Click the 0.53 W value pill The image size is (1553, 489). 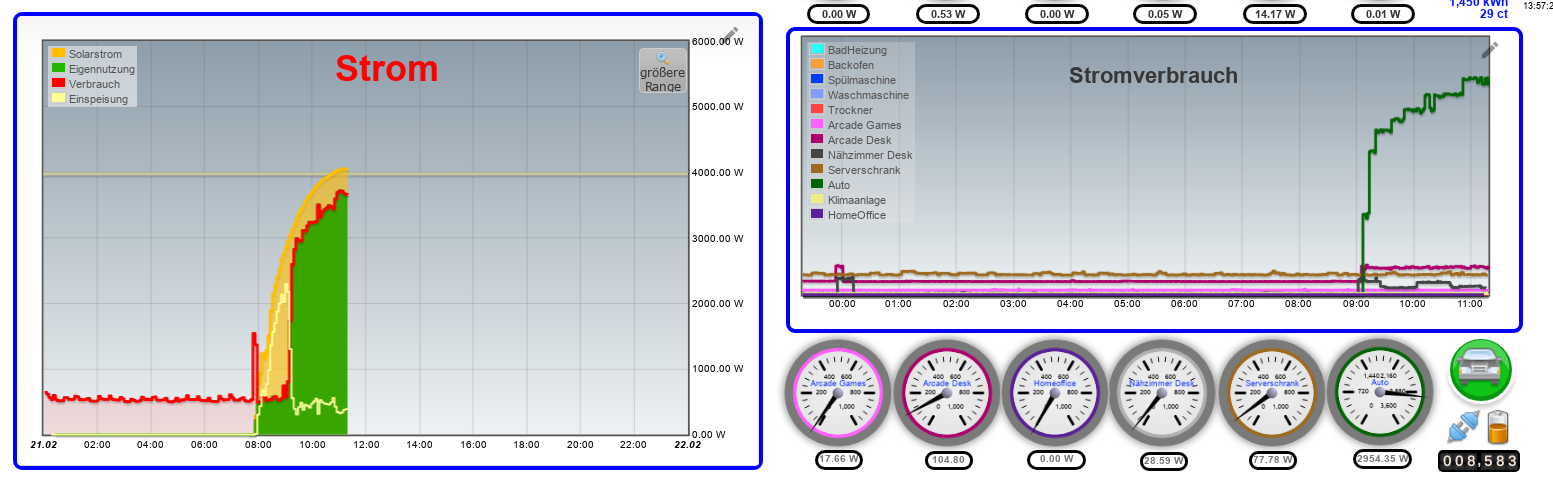click(x=947, y=14)
